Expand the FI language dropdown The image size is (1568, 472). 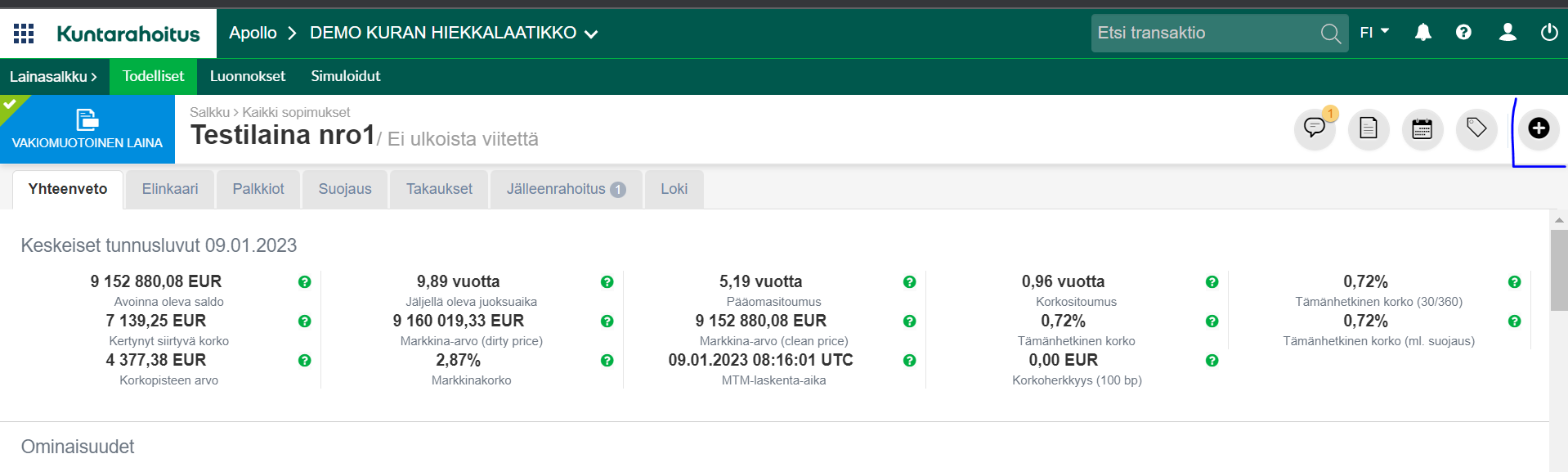[x=1374, y=33]
